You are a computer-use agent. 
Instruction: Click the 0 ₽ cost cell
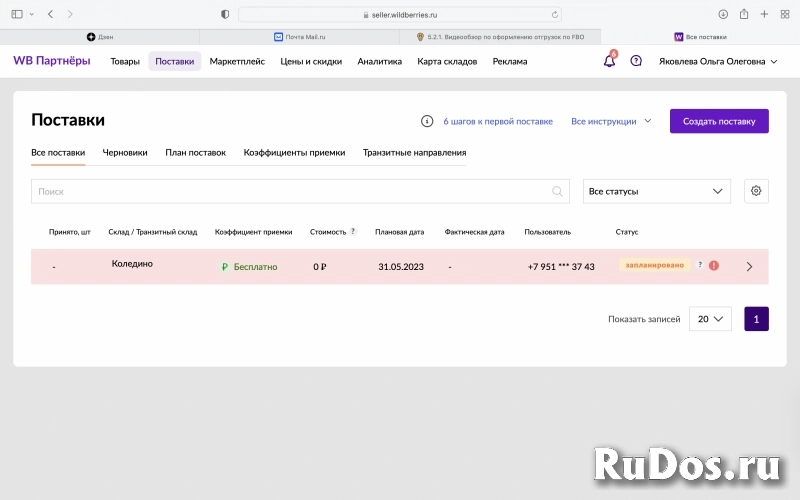[x=320, y=266]
